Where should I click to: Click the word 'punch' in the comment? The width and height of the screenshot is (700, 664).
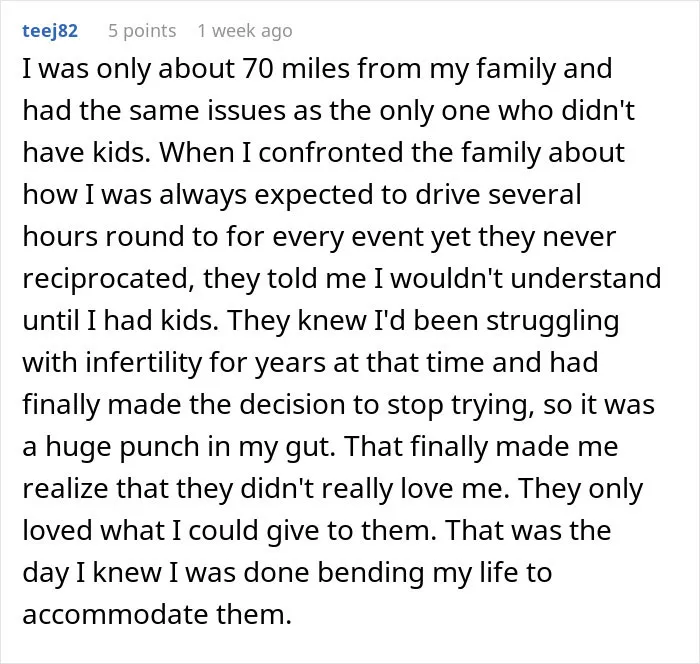pyautogui.click(x=160, y=447)
